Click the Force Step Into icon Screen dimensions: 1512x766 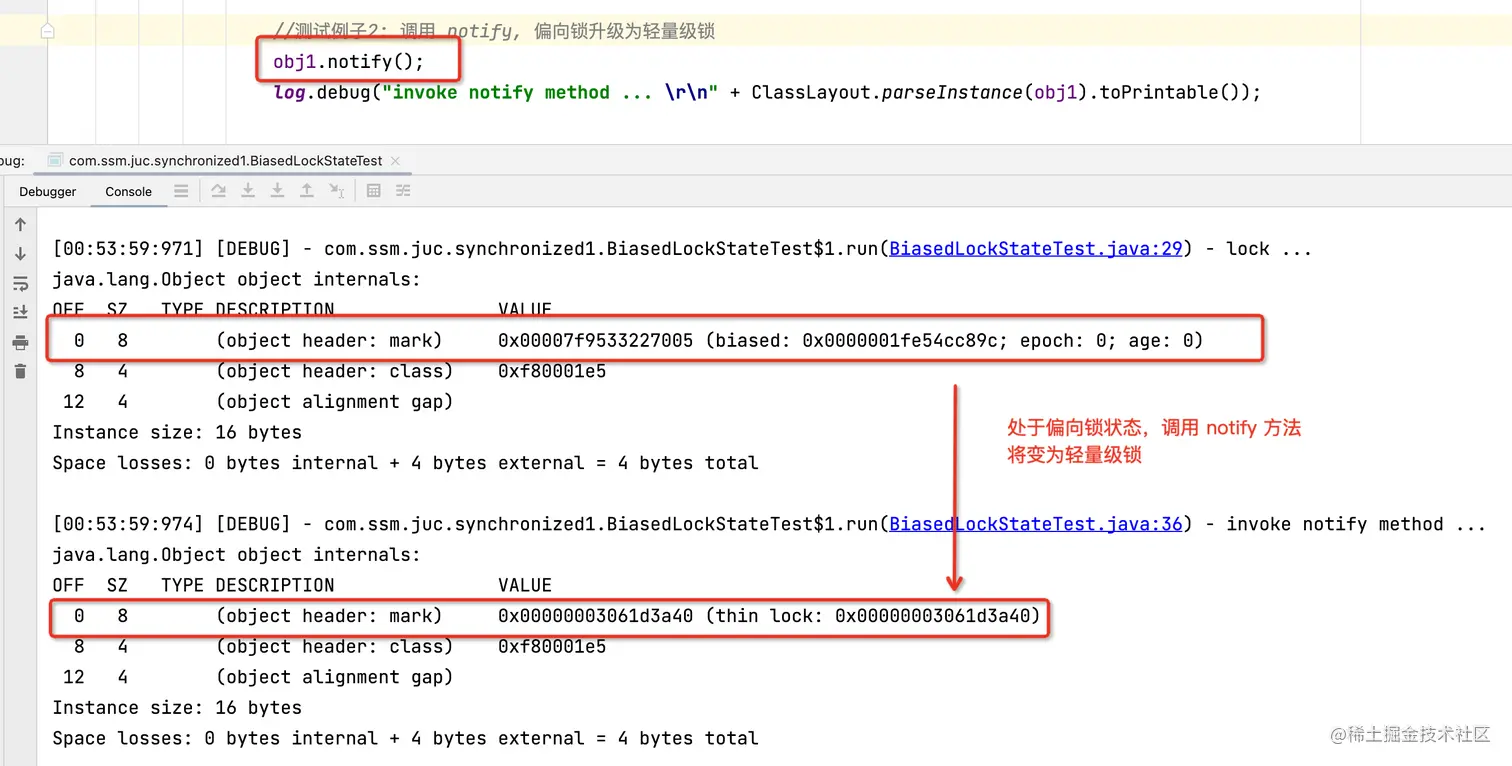click(x=277, y=191)
